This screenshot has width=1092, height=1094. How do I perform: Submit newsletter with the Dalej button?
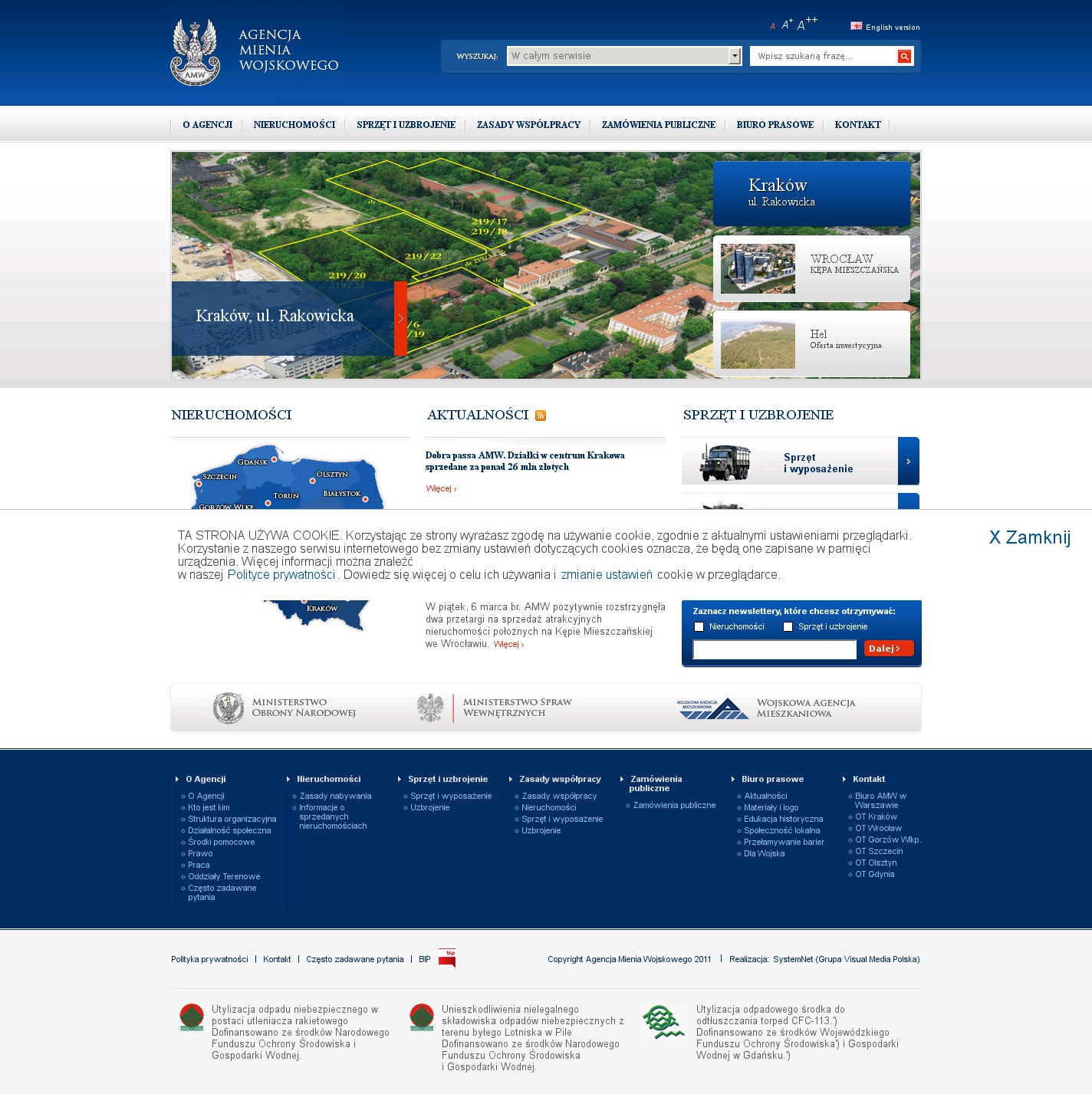[x=889, y=649]
